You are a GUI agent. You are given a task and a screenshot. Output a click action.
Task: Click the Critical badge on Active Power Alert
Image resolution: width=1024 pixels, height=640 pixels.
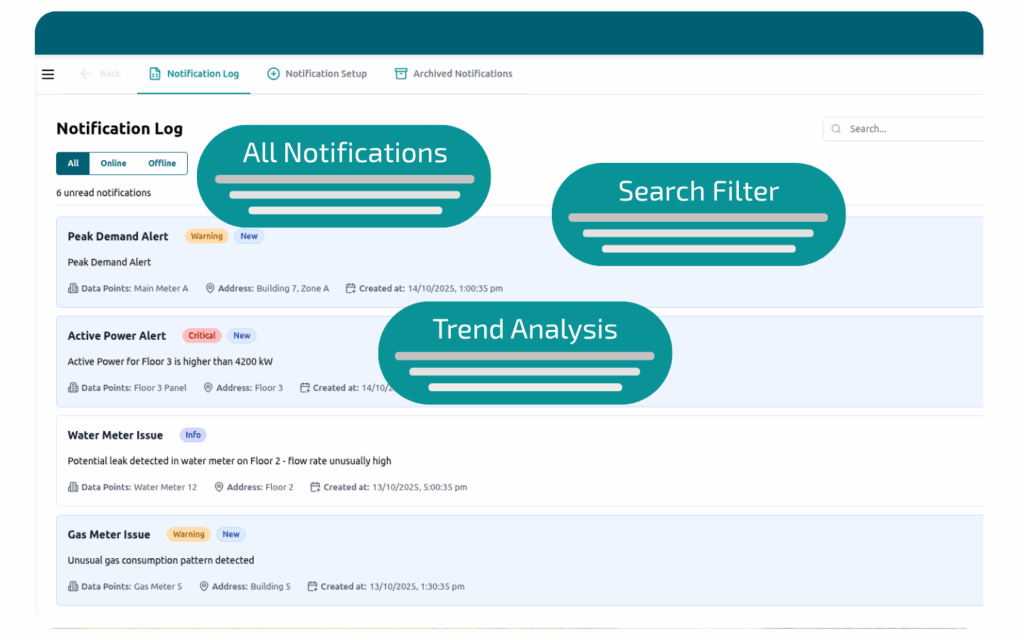click(x=201, y=336)
